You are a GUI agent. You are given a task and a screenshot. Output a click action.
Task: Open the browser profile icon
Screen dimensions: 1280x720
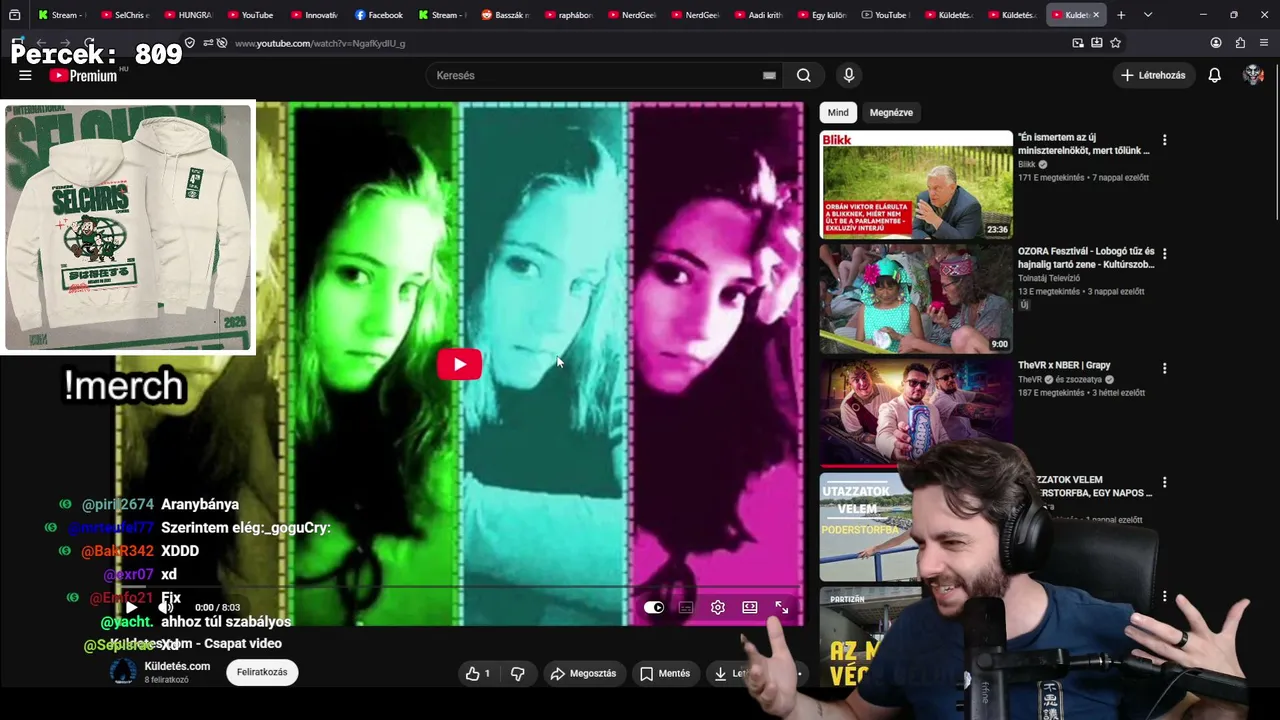(1216, 43)
